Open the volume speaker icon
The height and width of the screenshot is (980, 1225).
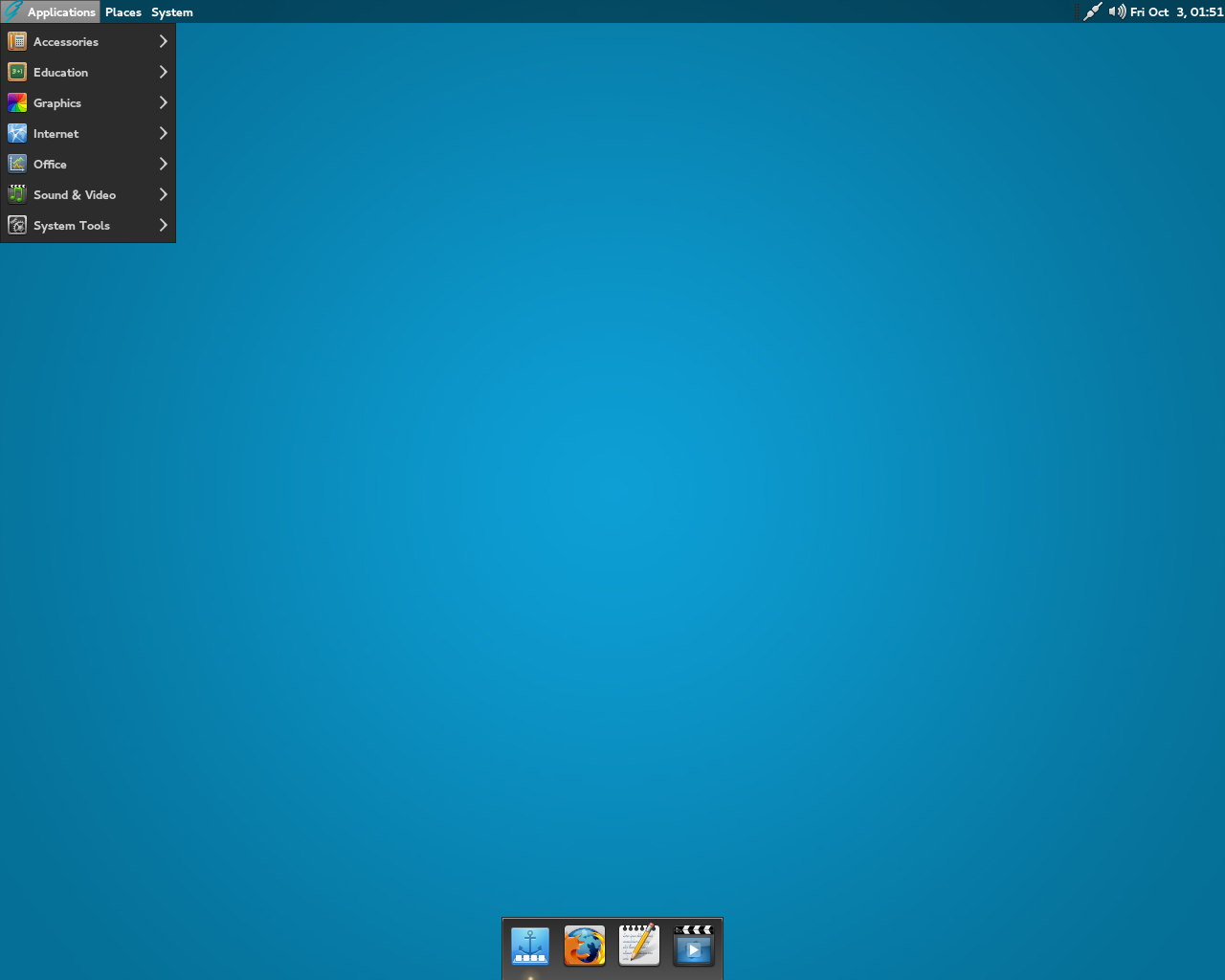[x=1117, y=11]
